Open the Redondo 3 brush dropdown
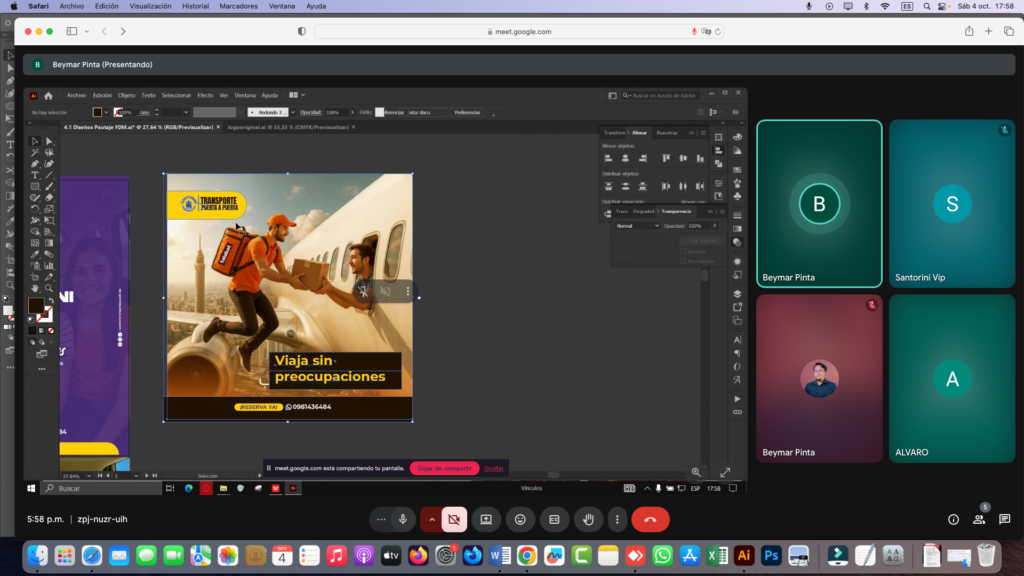The width and height of the screenshot is (1024, 576). coord(293,112)
